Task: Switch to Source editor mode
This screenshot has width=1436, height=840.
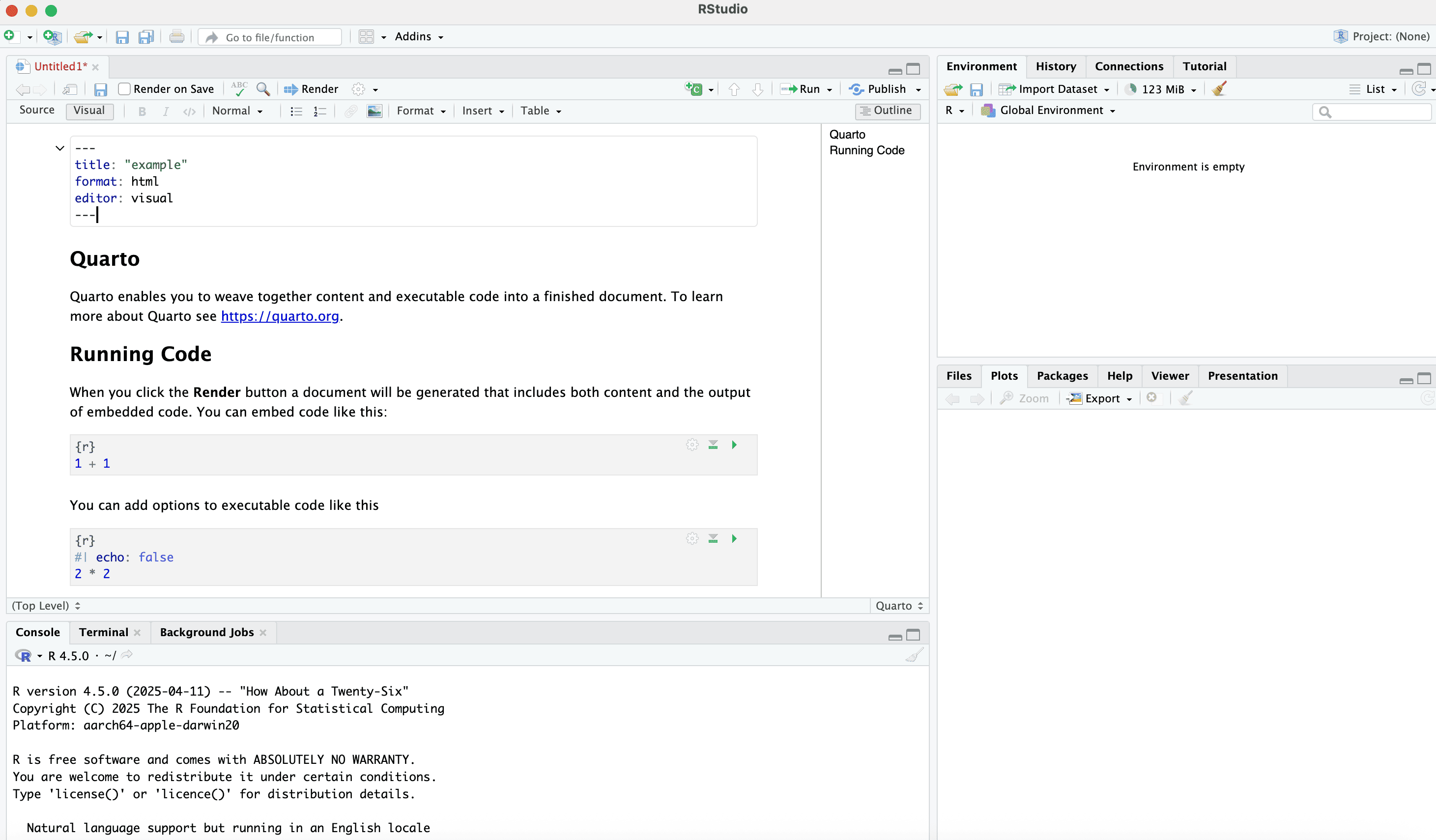Action: point(37,111)
